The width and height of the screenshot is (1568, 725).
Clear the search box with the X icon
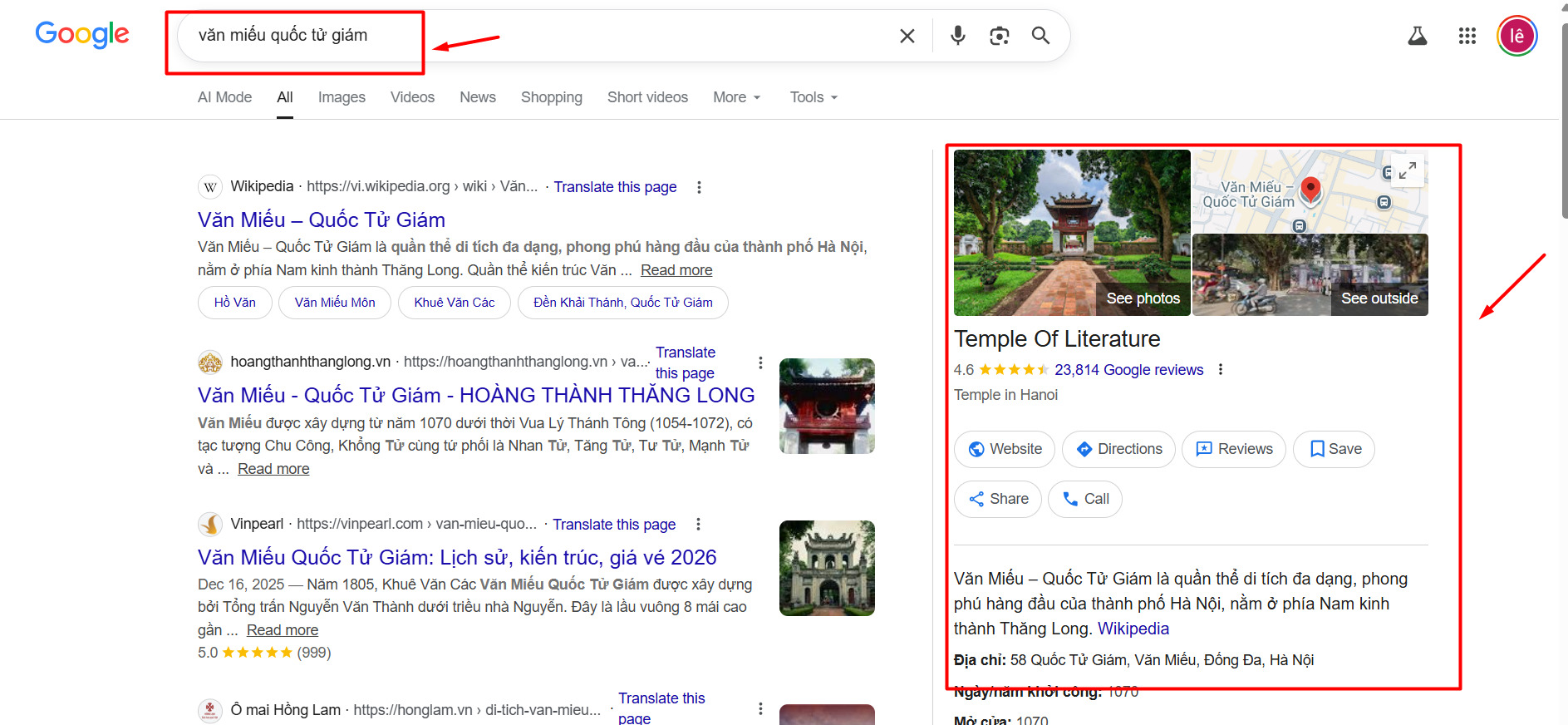tap(907, 36)
